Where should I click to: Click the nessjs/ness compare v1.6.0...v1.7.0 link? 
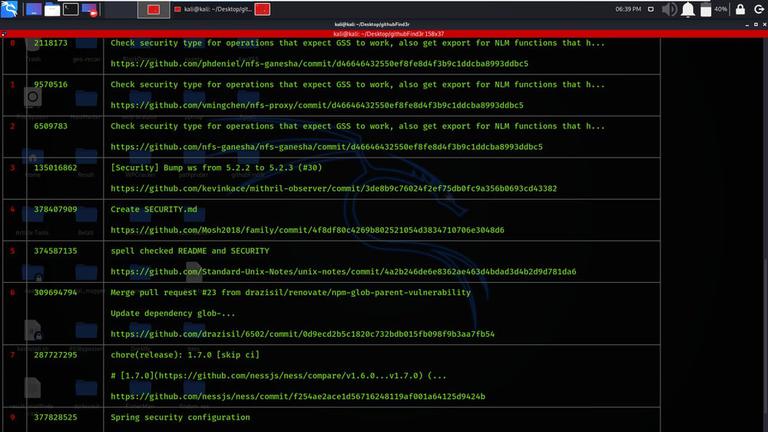point(288,376)
